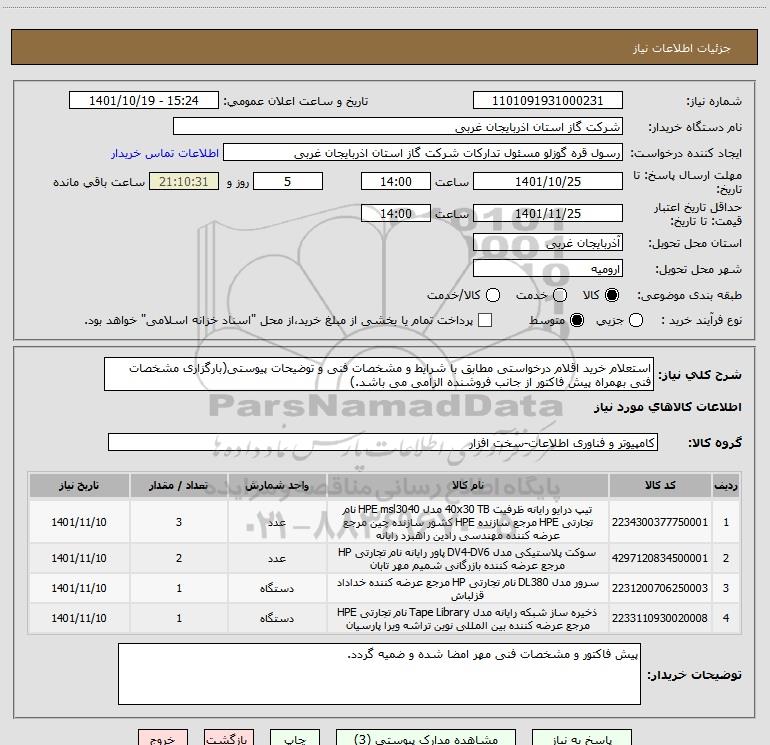Click response deadline date 1401/10/25
The image size is (770, 745).
pyautogui.click(x=548, y=181)
